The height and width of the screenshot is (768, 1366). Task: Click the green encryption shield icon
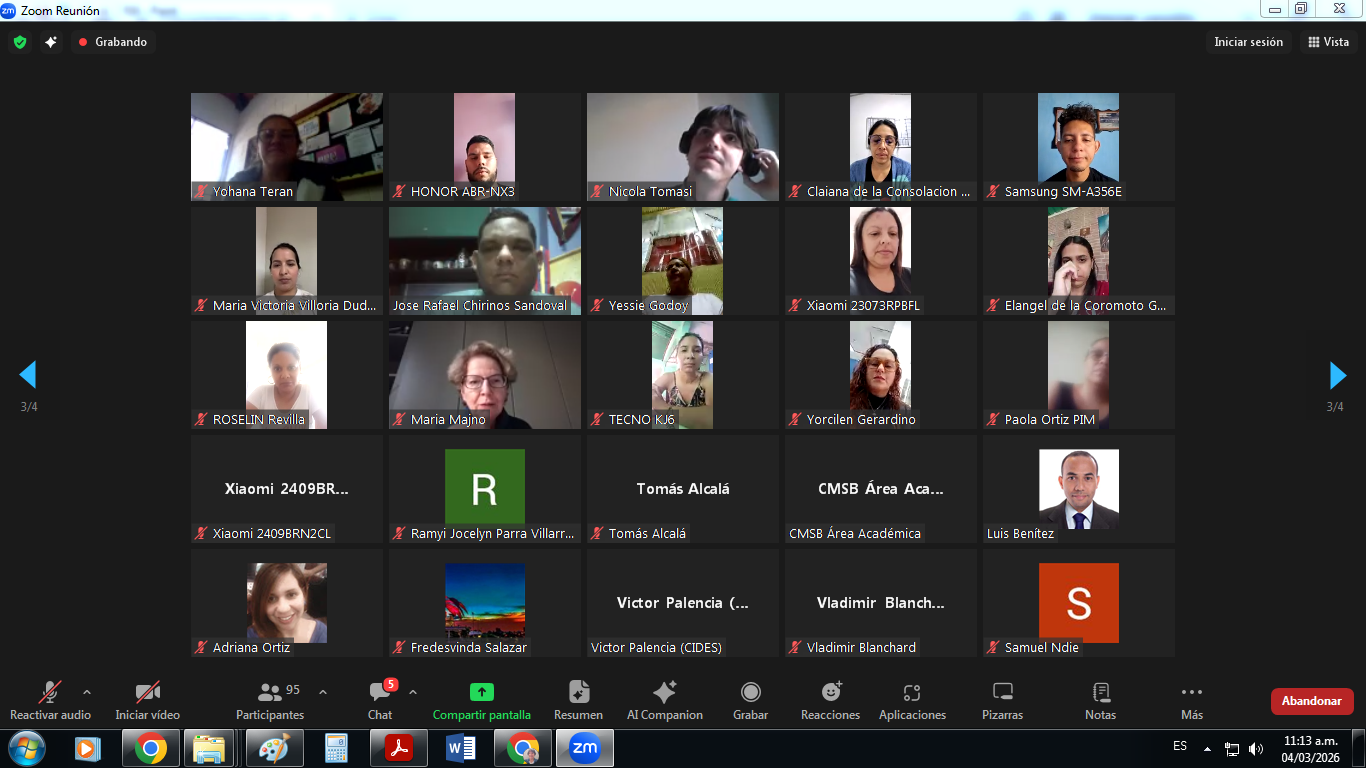pyautogui.click(x=19, y=42)
